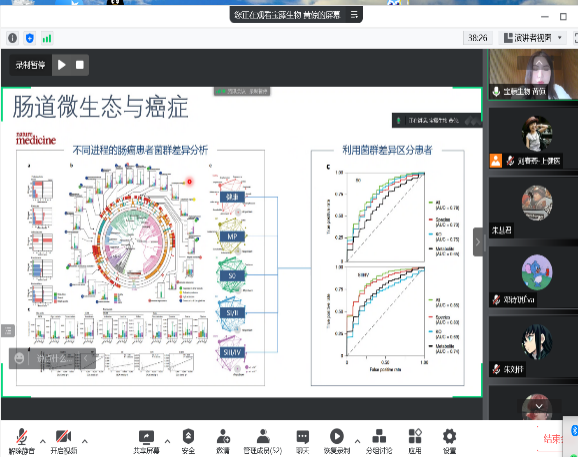Open the Invite participants icon
The width and height of the screenshot is (578, 457).
point(223,441)
